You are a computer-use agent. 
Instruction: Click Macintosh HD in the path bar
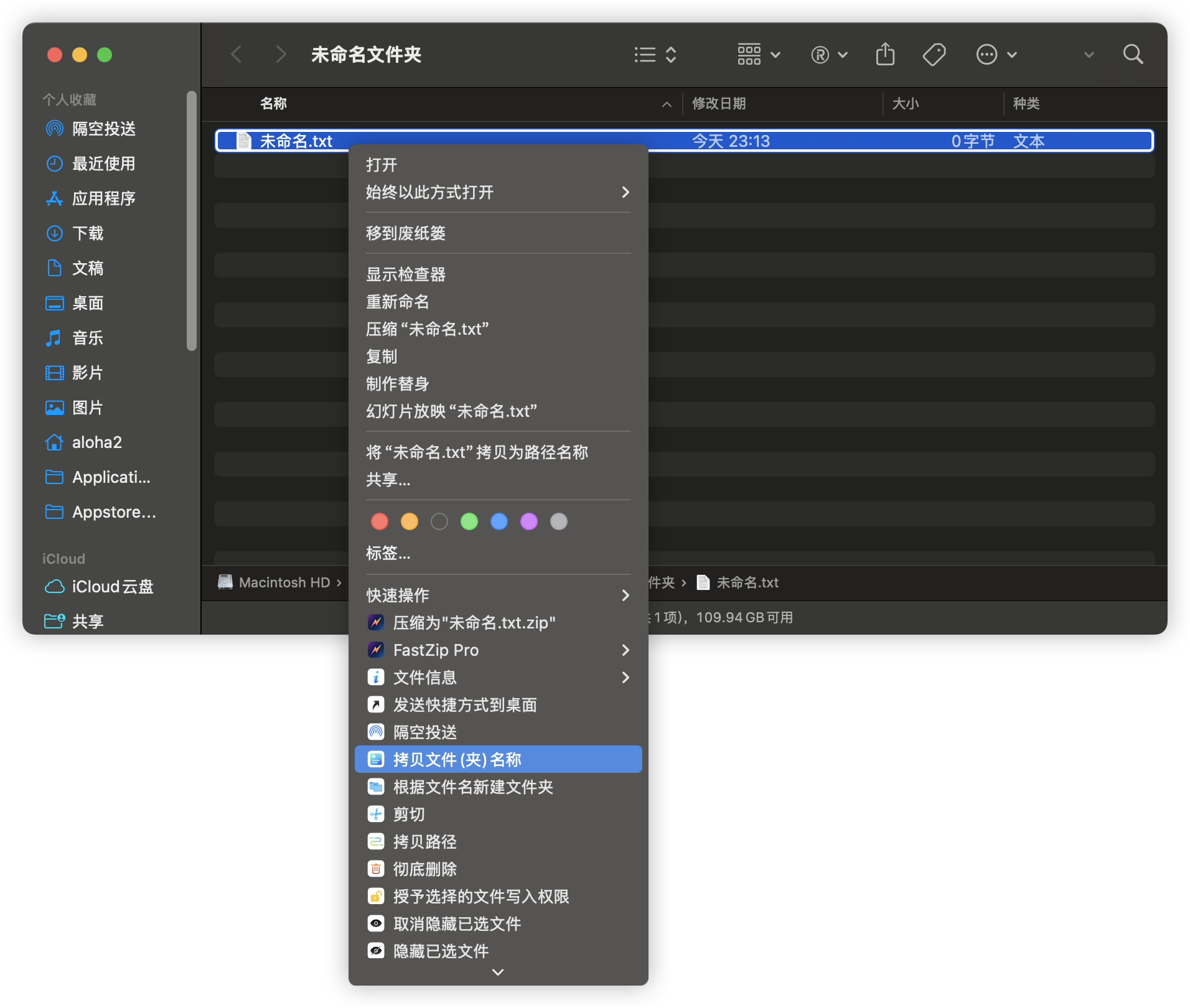(284, 582)
